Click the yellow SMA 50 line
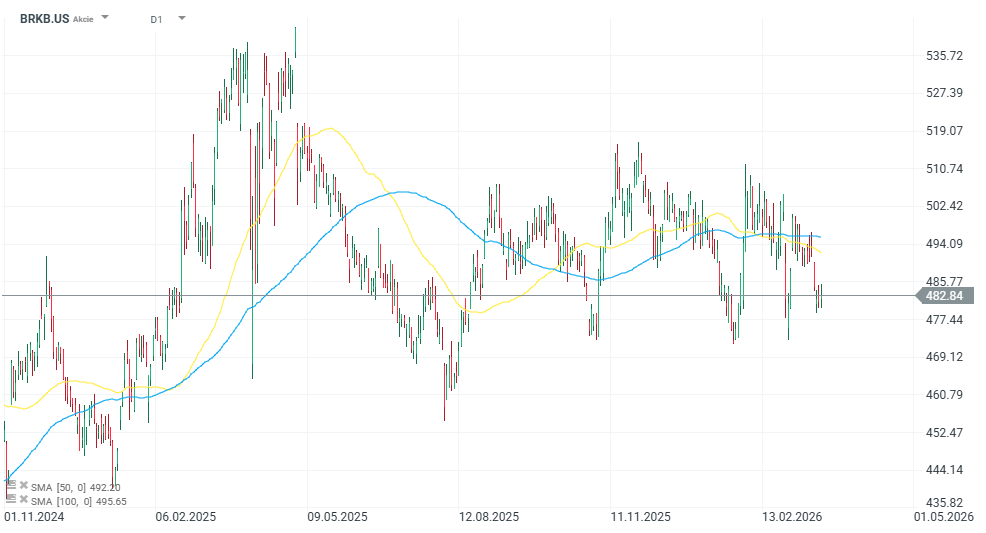Image resolution: width=986 pixels, height=533 pixels. (x=330, y=128)
